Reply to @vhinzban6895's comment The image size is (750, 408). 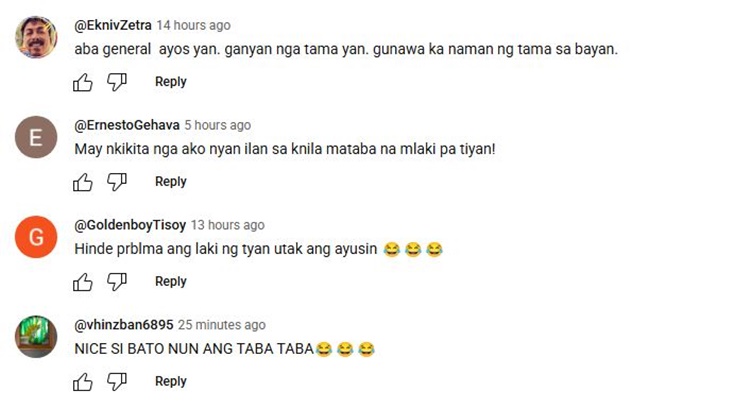(x=171, y=382)
